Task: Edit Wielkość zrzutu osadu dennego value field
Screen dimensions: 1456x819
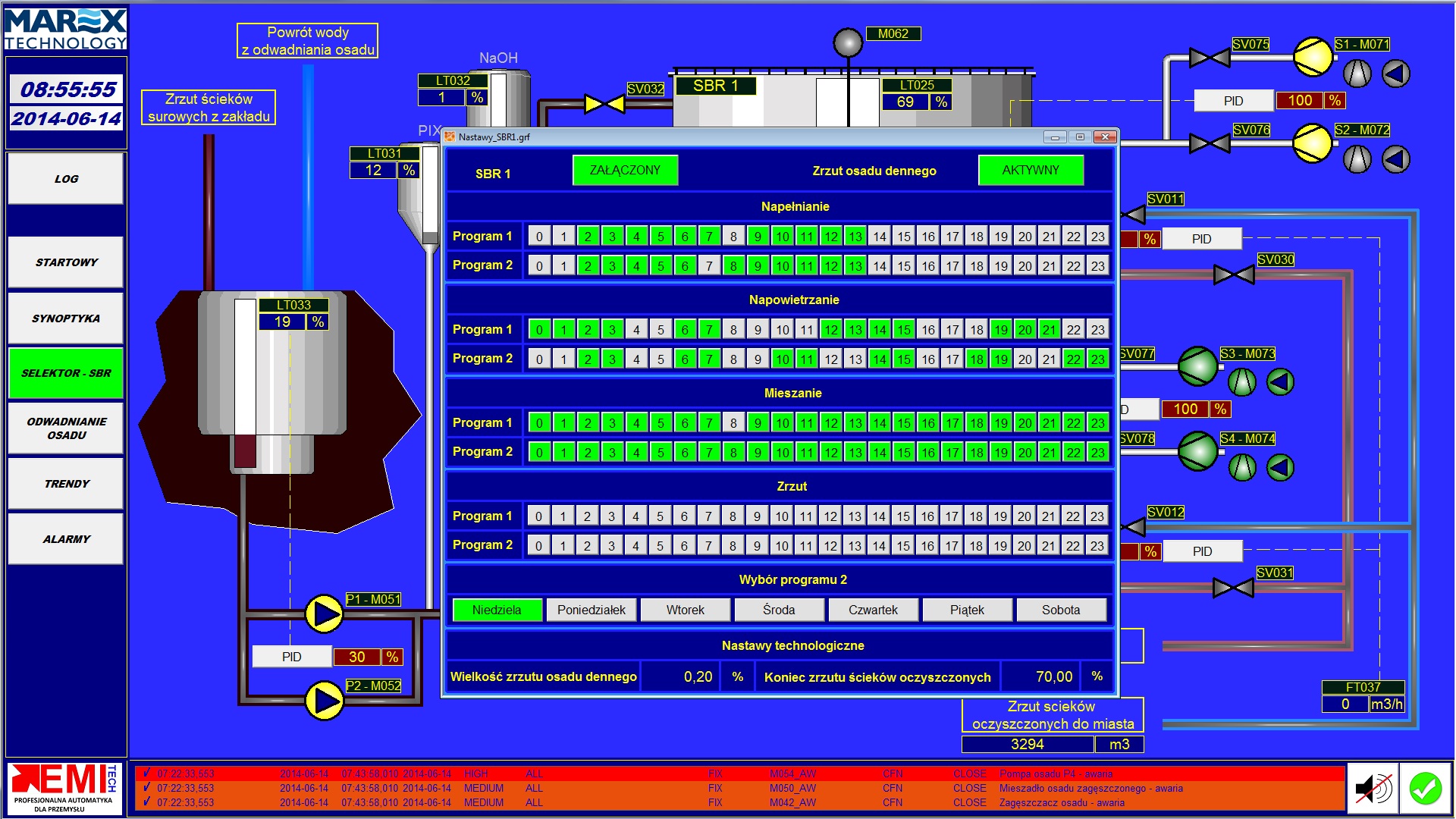Action: coord(679,676)
